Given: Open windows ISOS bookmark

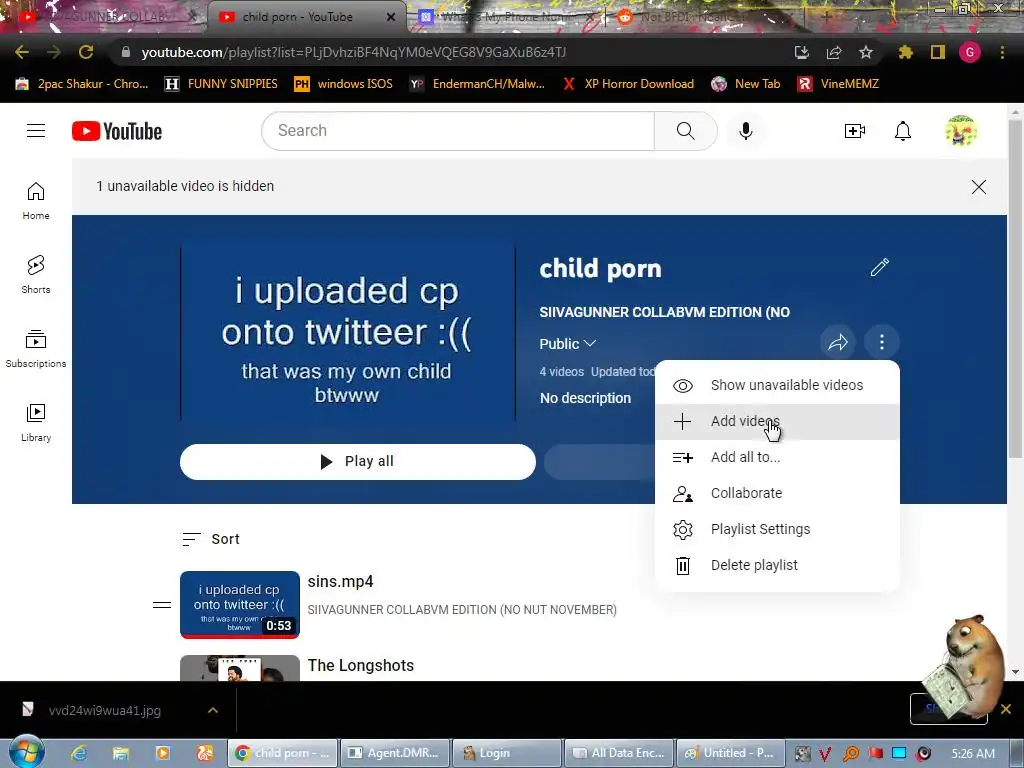Looking at the screenshot, I should [x=344, y=84].
